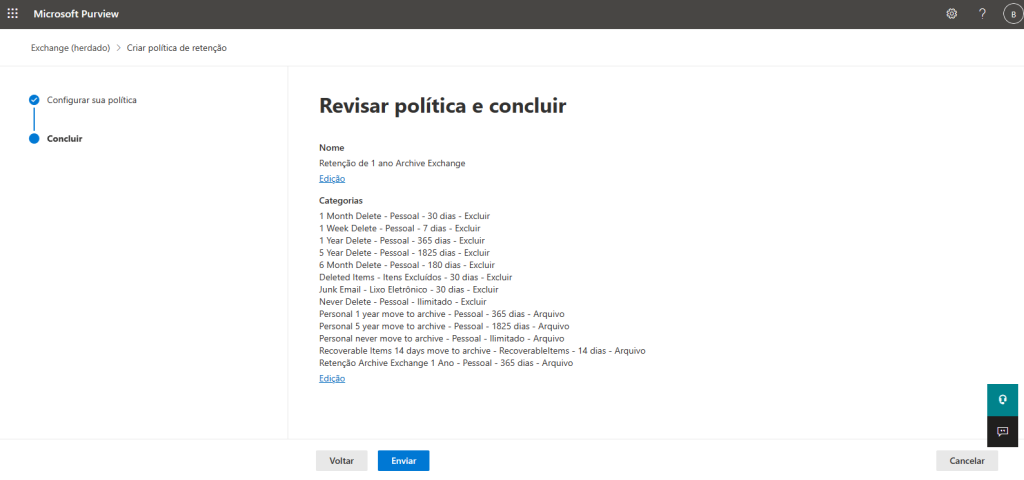Click Edição link below the Categorias list

tap(332, 379)
